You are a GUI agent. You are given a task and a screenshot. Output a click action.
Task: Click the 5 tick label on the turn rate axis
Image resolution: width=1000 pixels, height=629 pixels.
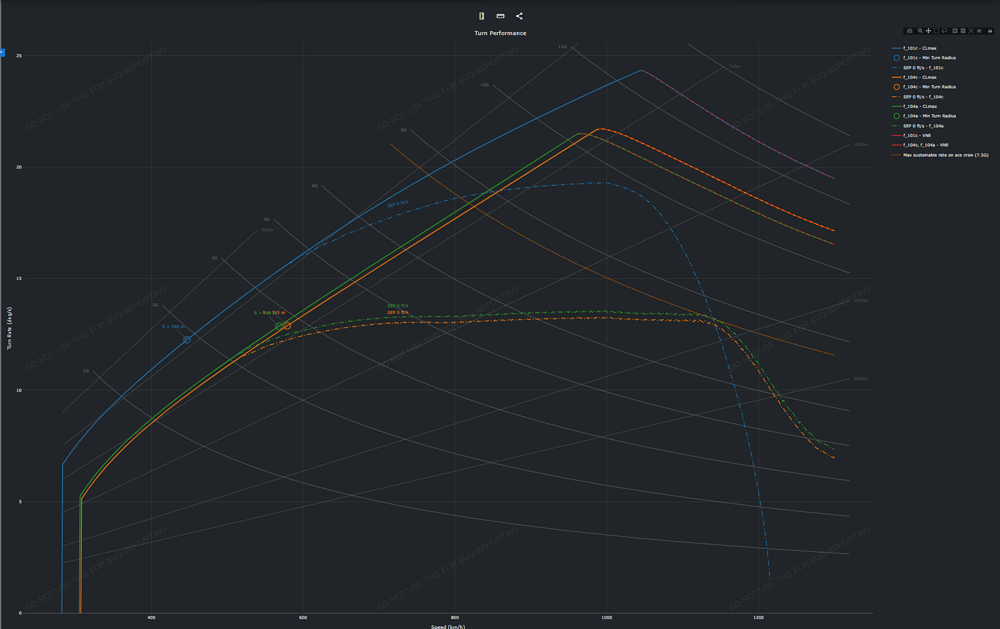pyautogui.click(x=20, y=502)
